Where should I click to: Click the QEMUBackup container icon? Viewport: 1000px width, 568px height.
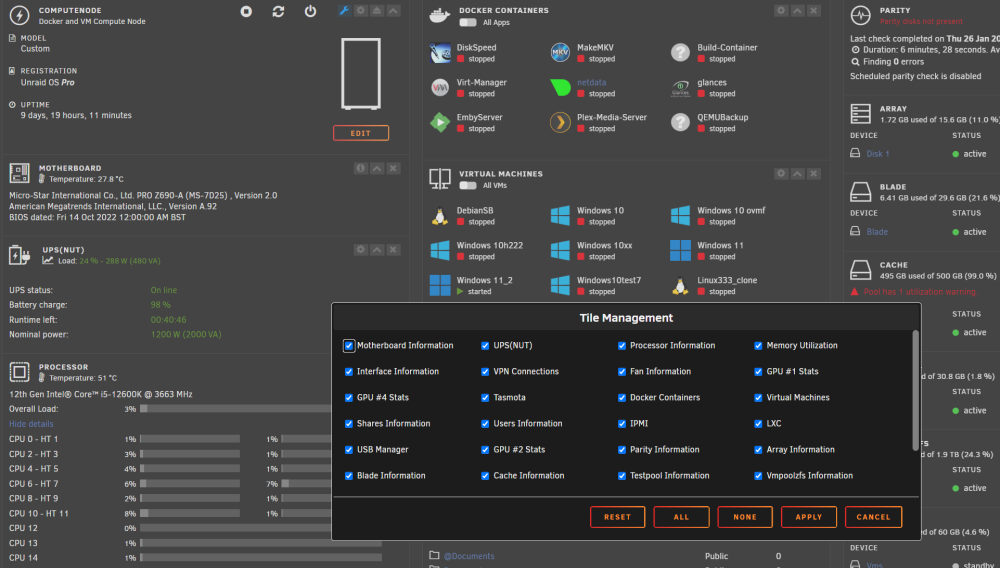click(x=680, y=122)
